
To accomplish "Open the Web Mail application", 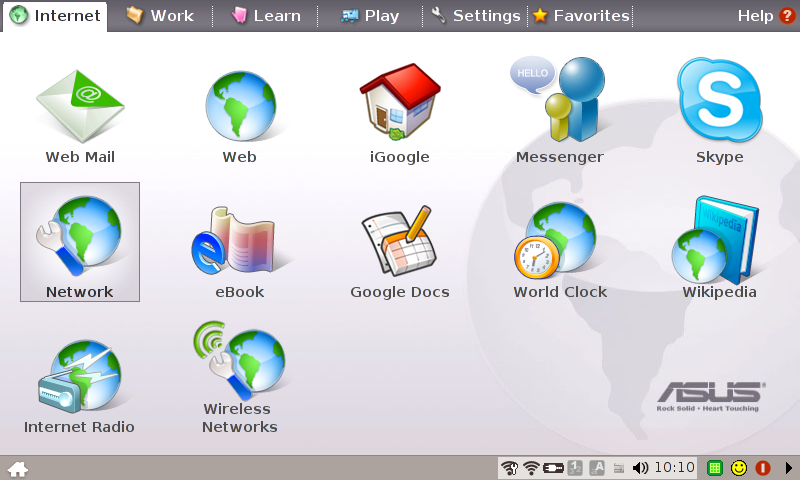I will point(80,116).
